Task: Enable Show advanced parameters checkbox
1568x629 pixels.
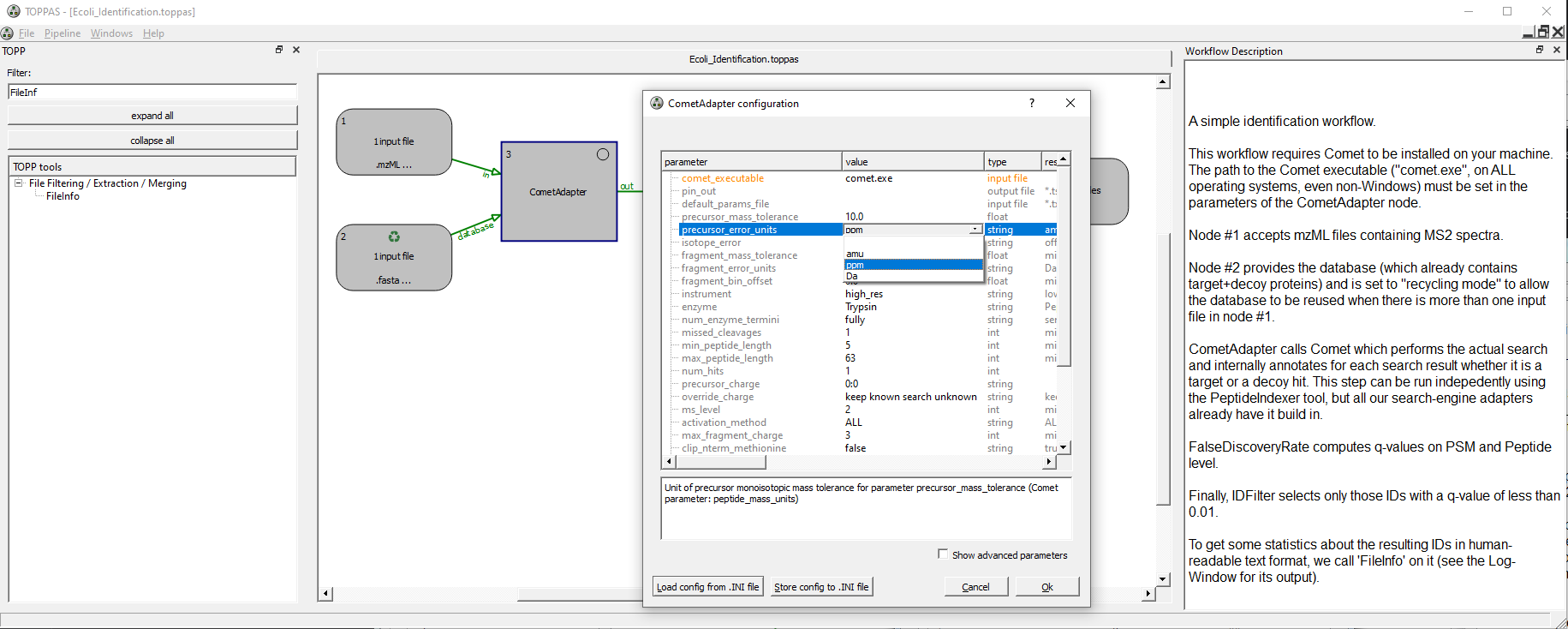Action: (943, 554)
